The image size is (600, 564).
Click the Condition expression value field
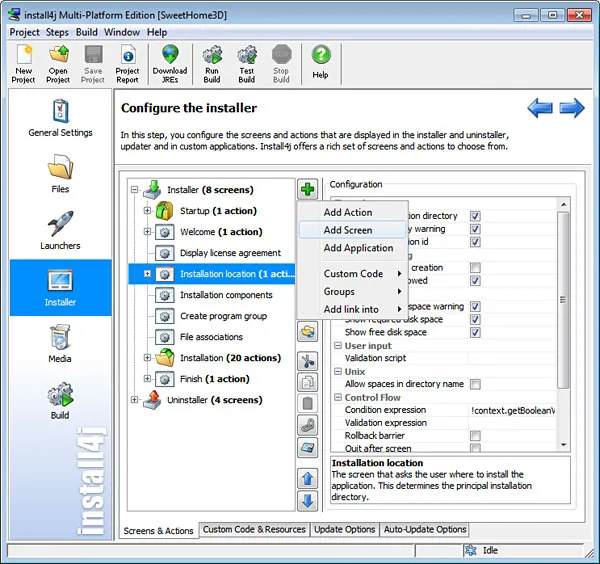point(512,410)
